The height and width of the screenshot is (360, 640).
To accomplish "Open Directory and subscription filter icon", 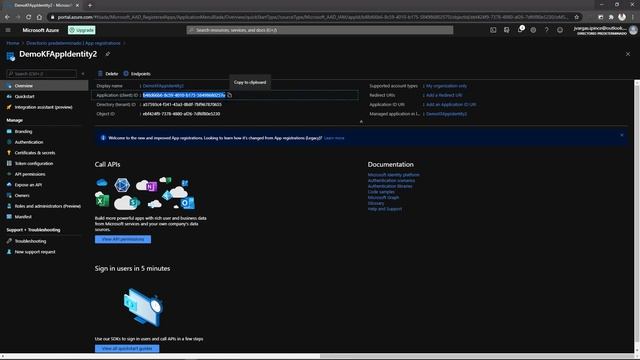I will tap(507, 30).
